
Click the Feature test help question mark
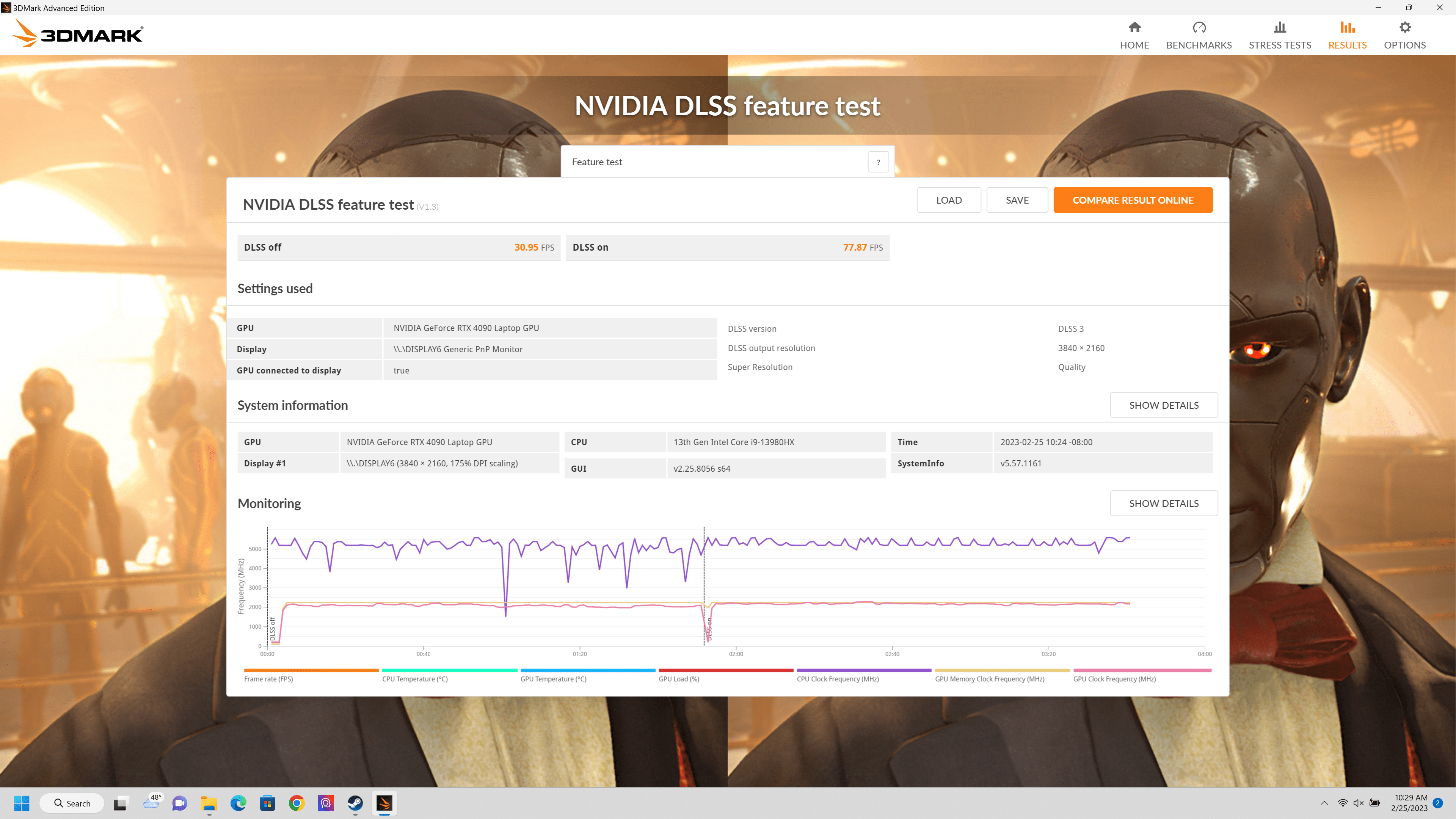878,162
